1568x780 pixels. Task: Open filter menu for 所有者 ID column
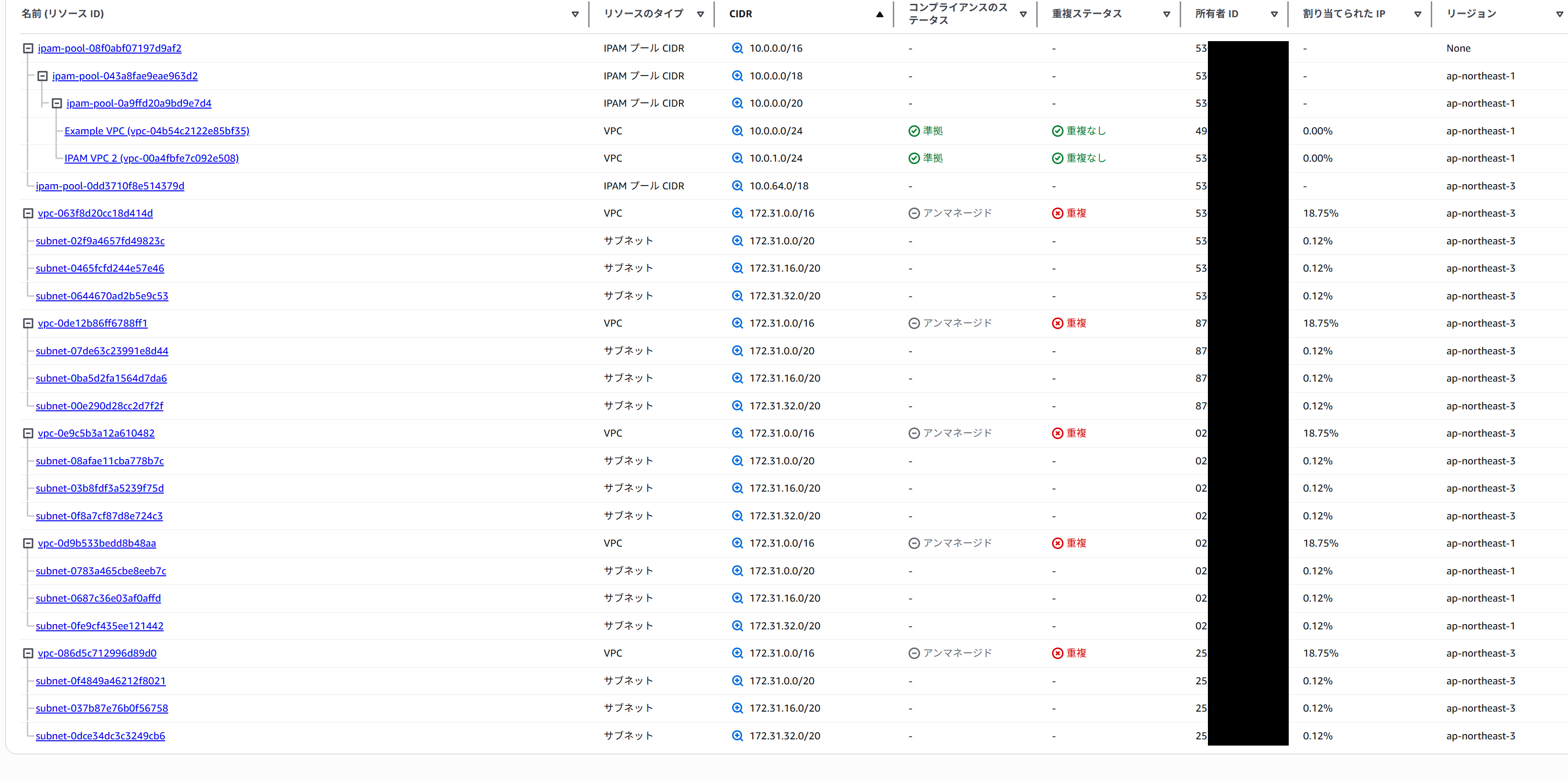(1274, 14)
